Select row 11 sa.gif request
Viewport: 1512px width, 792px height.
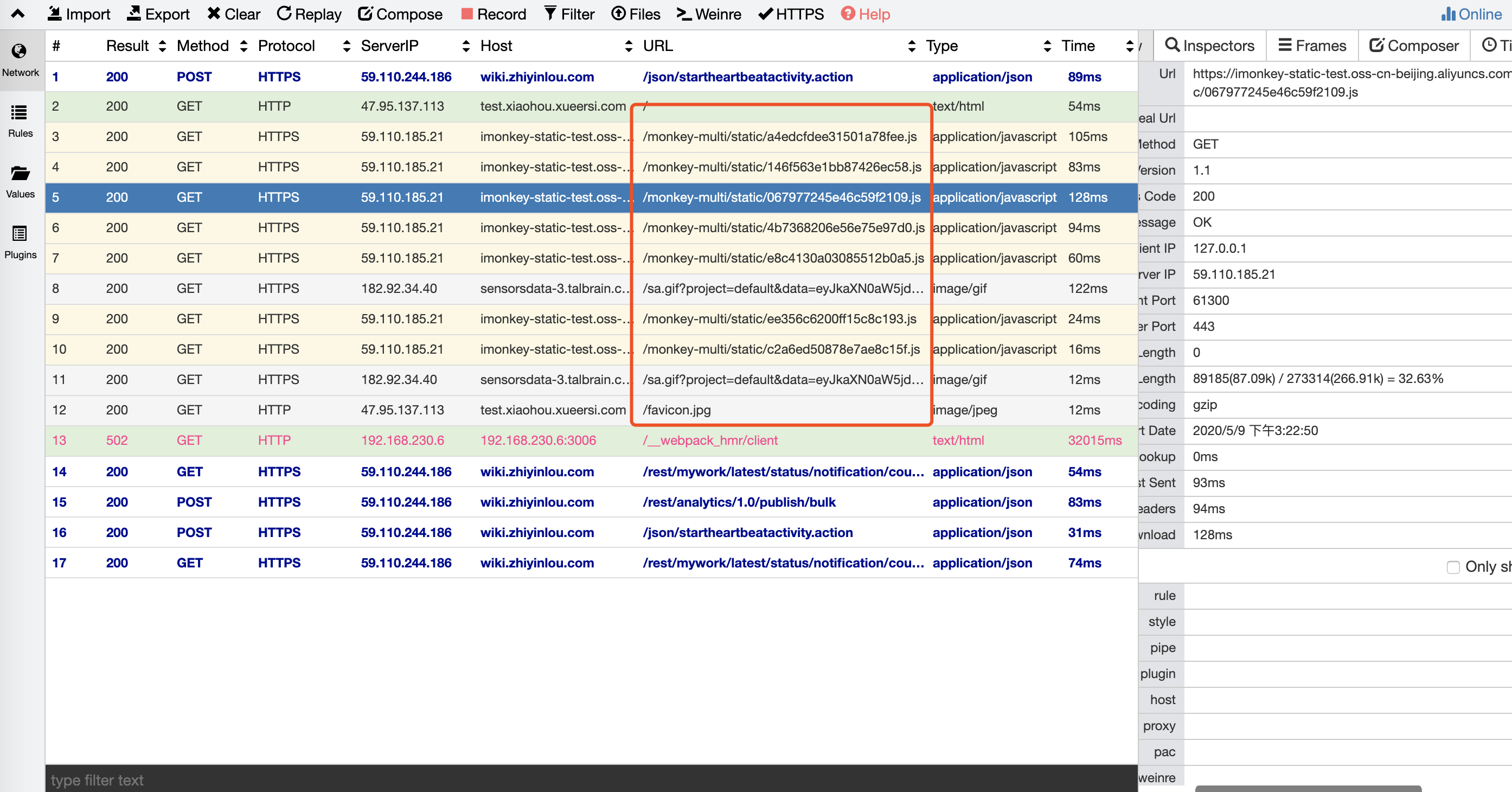click(591, 380)
